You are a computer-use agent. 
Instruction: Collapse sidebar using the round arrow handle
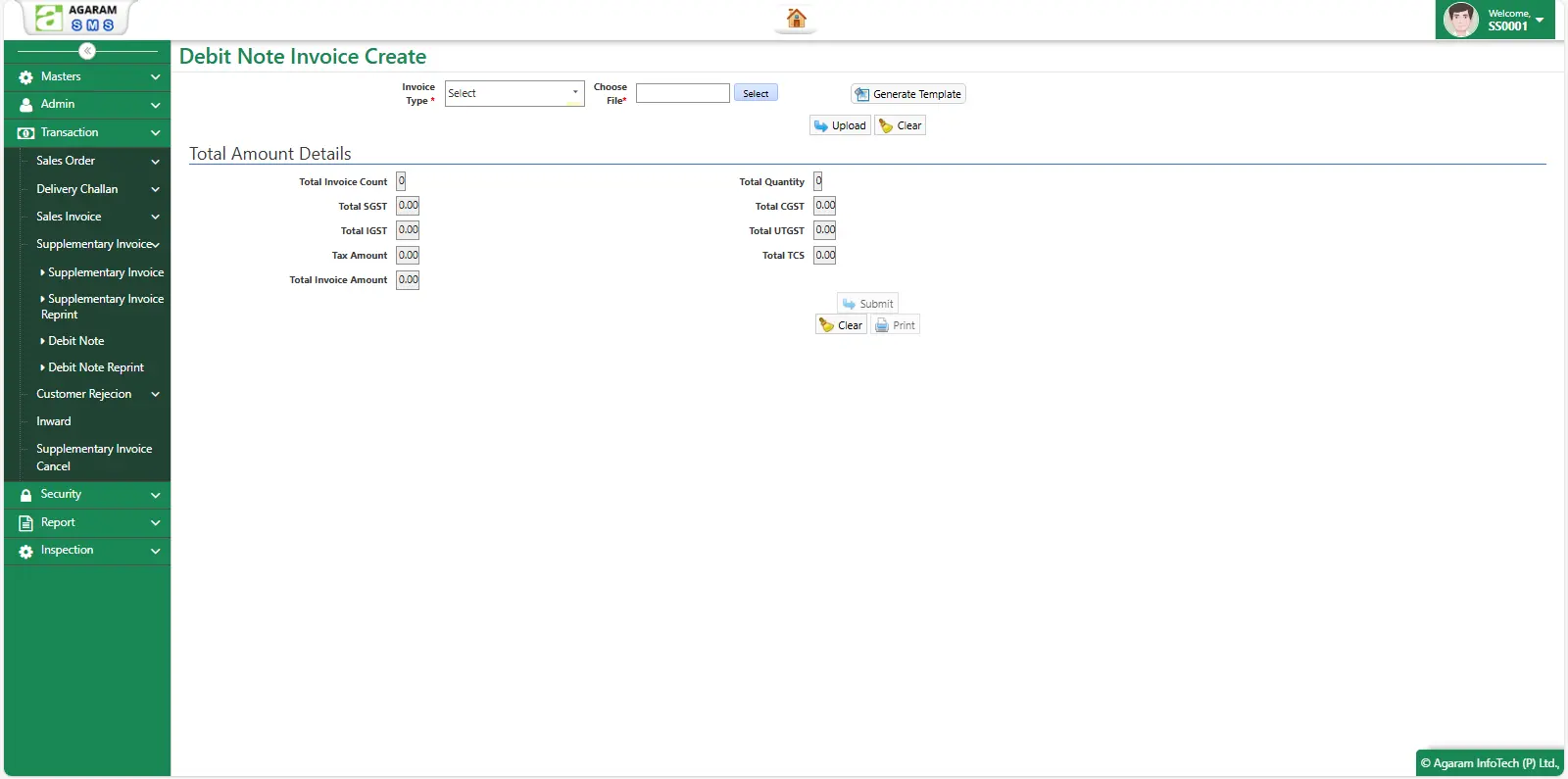click(x=87, y=51)
